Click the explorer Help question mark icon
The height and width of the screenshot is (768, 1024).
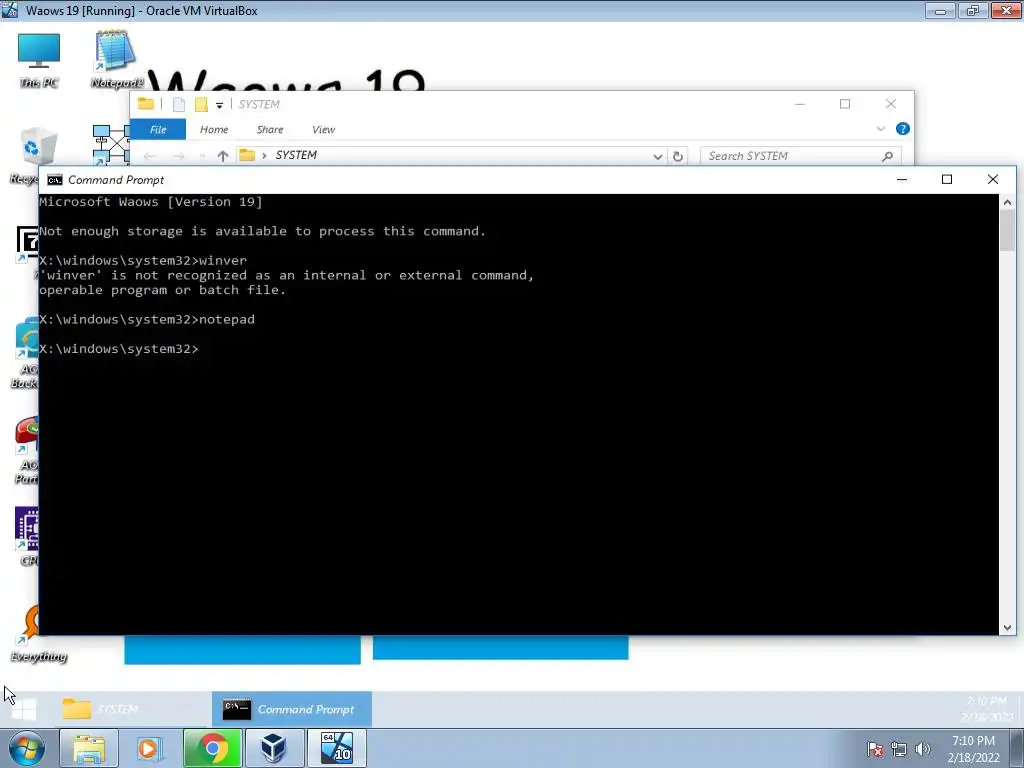point(903,129)
